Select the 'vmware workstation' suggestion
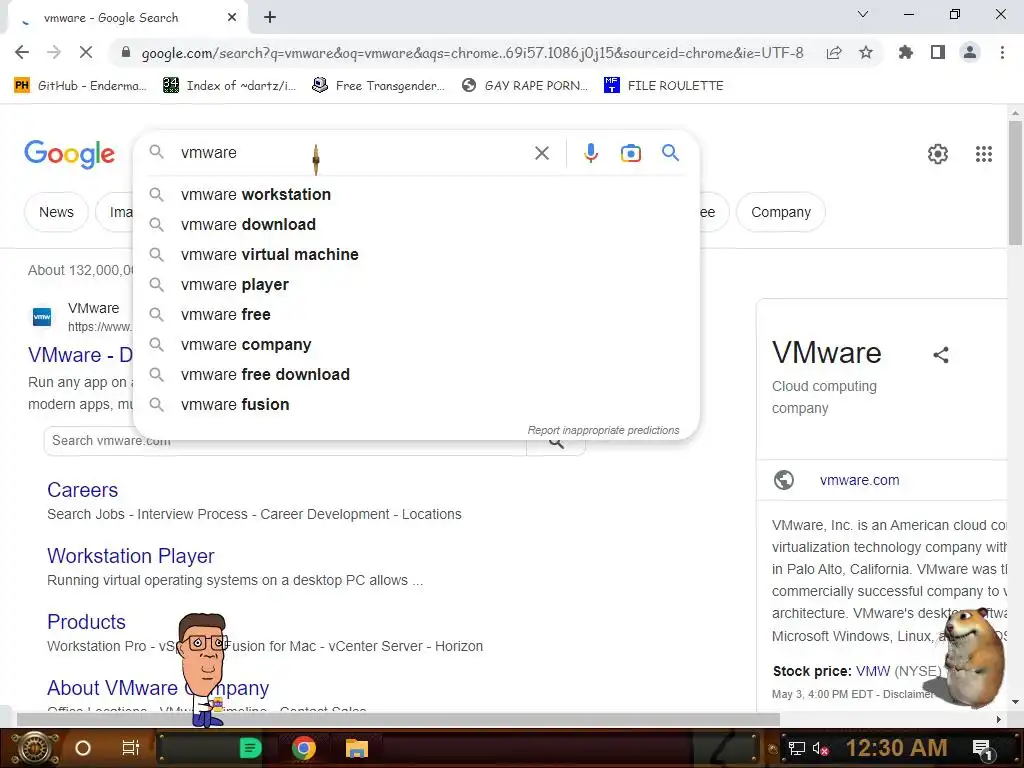Image resolution: width=1024 pixels, height=768 pixels. [x=416, y=195]
